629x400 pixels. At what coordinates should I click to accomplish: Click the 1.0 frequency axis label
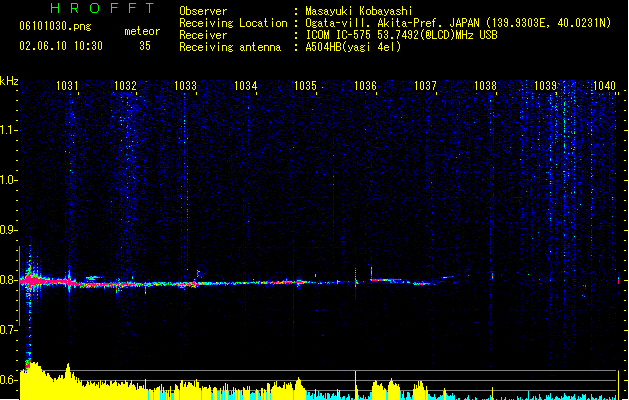point(8,180)
